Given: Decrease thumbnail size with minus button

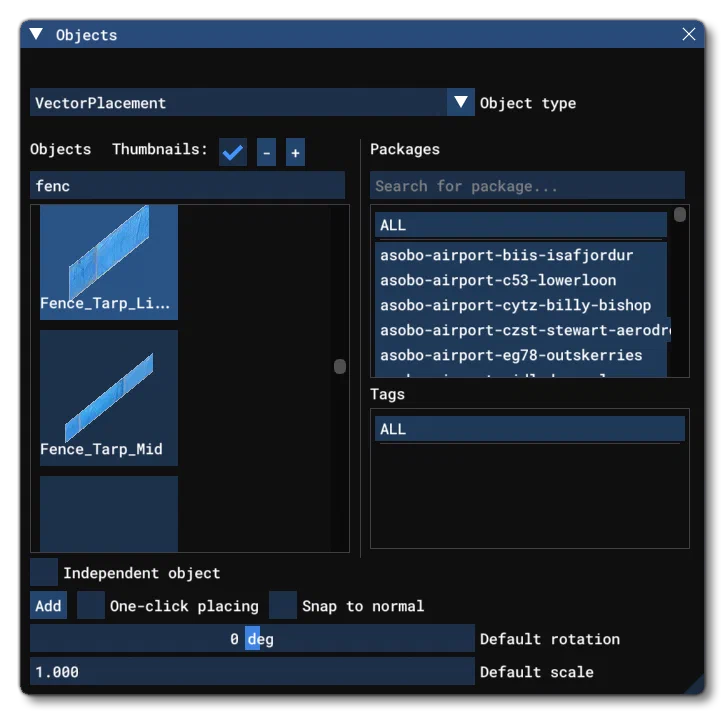Looking at the screenshot, I should coord(266,152).
